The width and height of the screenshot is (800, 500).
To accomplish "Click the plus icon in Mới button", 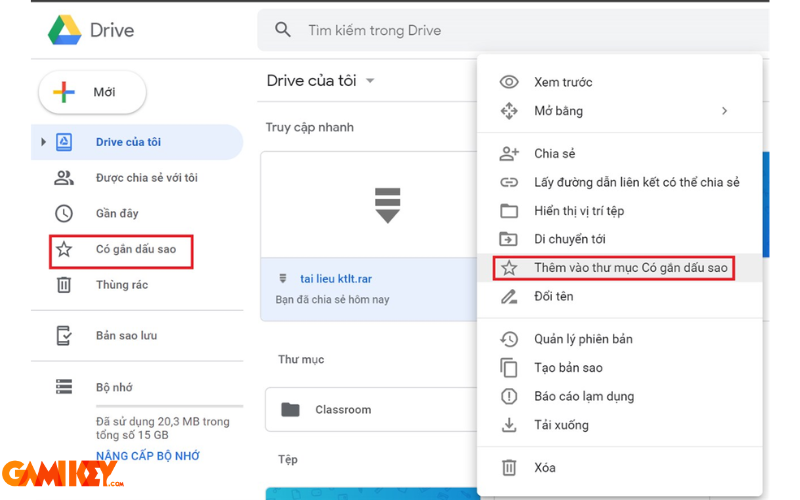I will coord(64,92).
